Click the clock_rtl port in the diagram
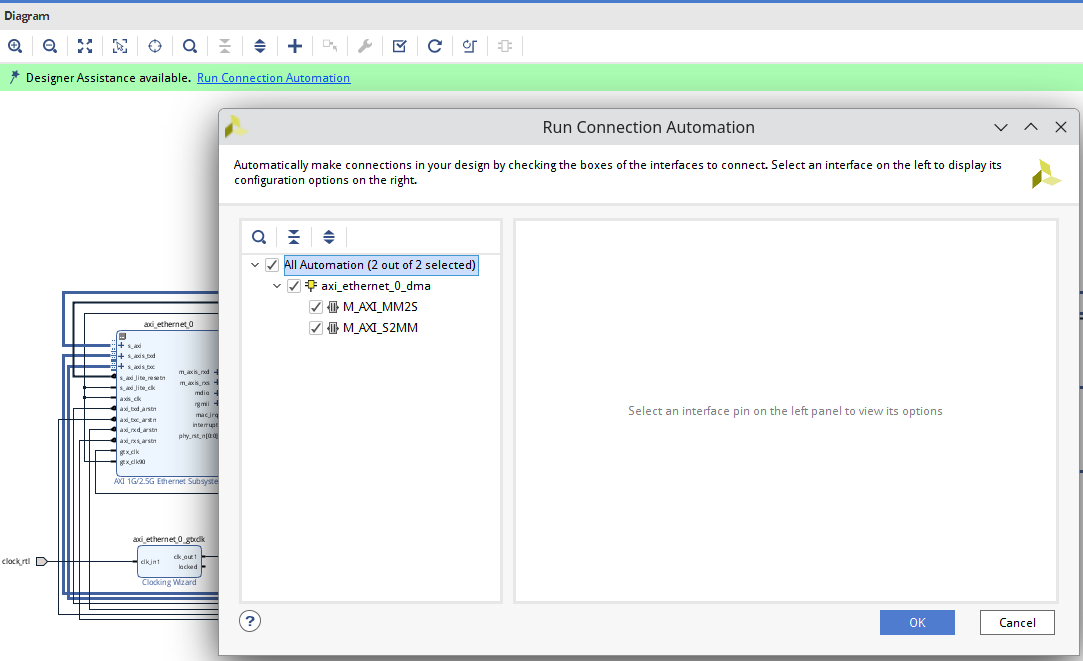1083x661 pixels. (x=41, y=561)
